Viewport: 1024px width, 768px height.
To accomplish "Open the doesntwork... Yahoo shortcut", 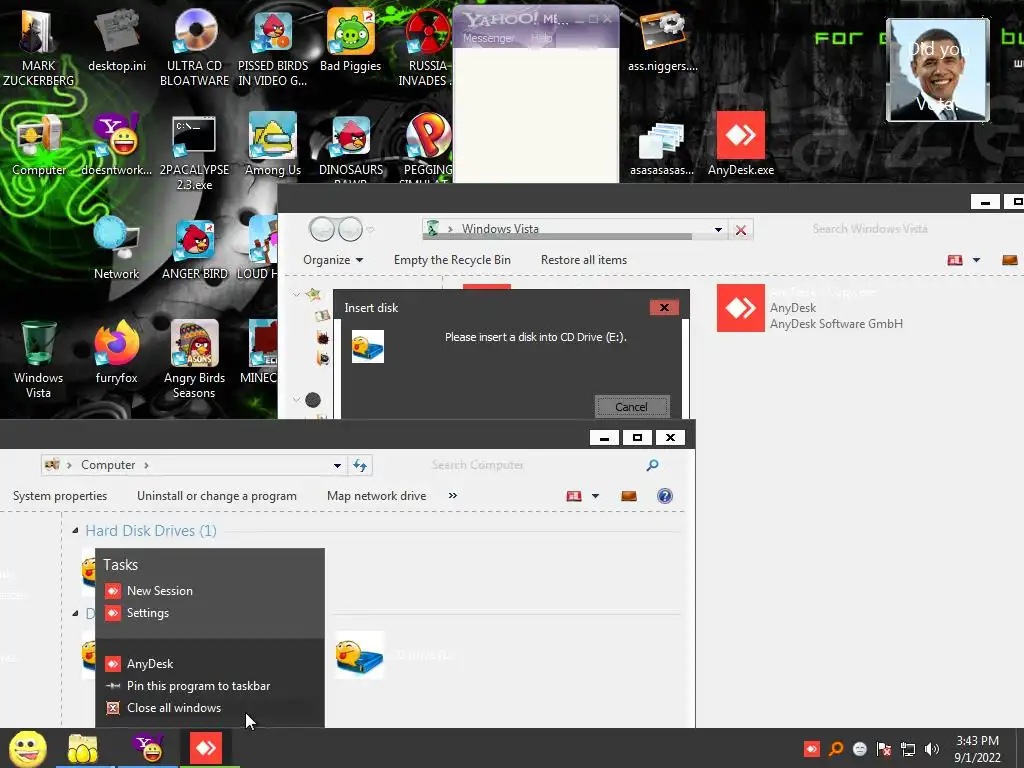I will (117, 145).
